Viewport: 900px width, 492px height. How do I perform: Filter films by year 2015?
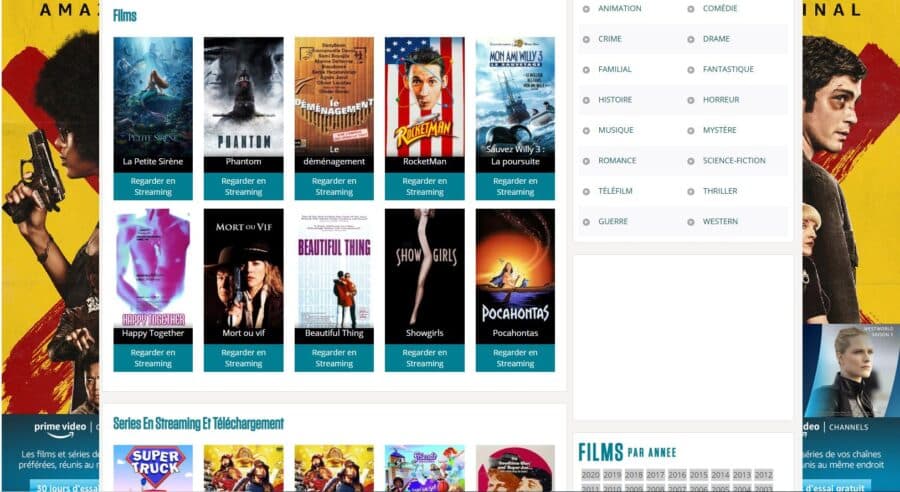point(699,475)
